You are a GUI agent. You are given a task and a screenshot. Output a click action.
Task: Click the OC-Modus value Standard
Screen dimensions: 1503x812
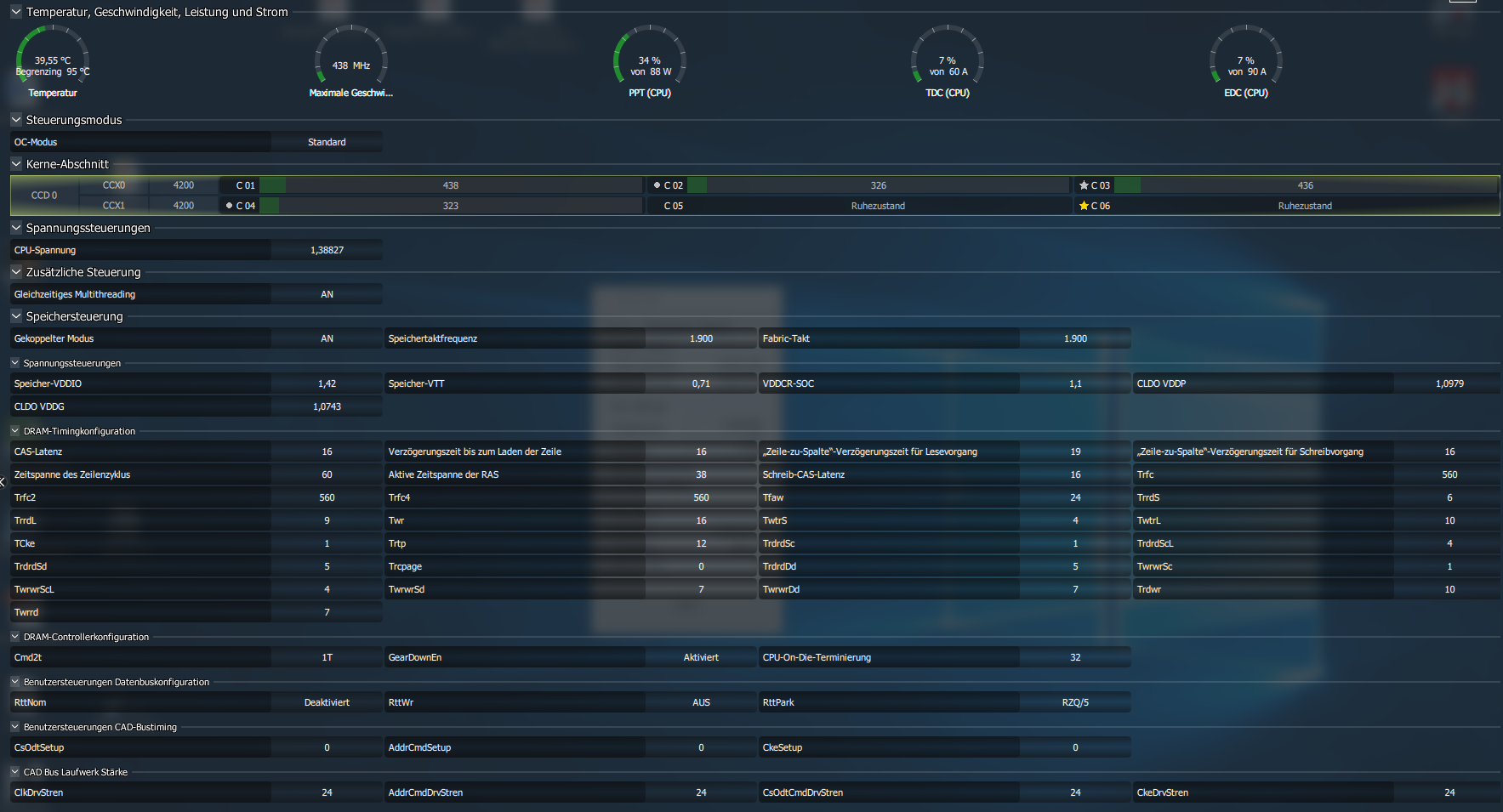(327, 142)
